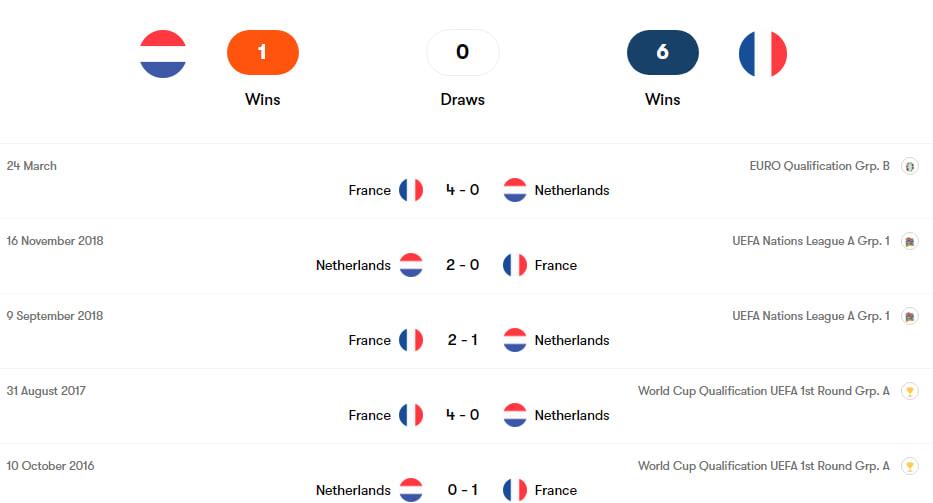The width and height of the screenshot is (933, 503).
Task: Click Nations League icon for 9 September 2018
Action: pyautogui.click(x=909, y=316)
